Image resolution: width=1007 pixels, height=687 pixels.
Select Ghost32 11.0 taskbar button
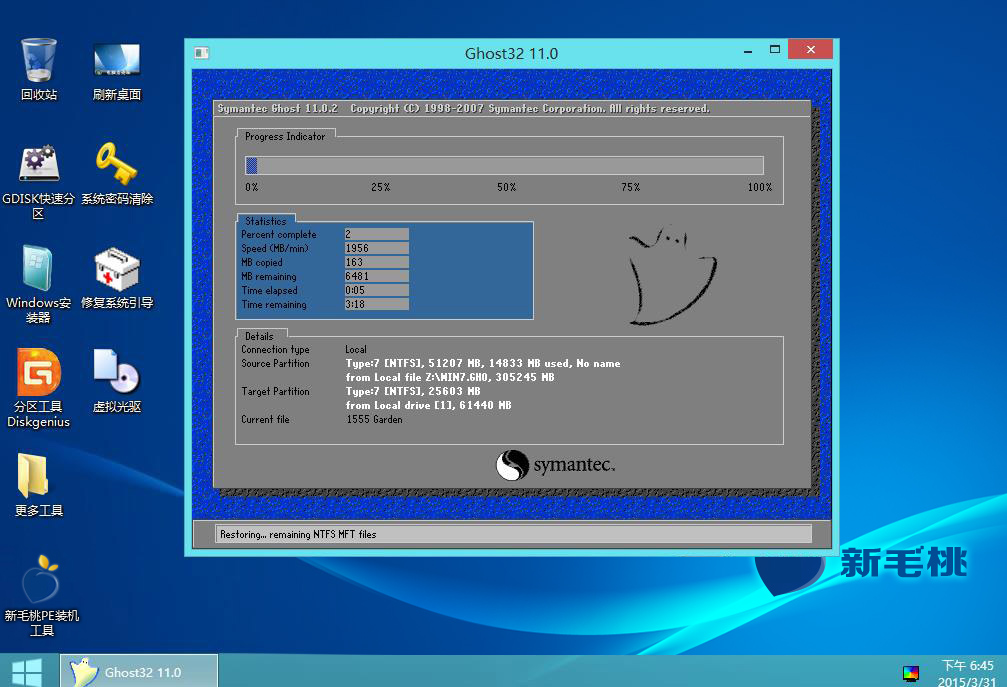pos(139,671)
